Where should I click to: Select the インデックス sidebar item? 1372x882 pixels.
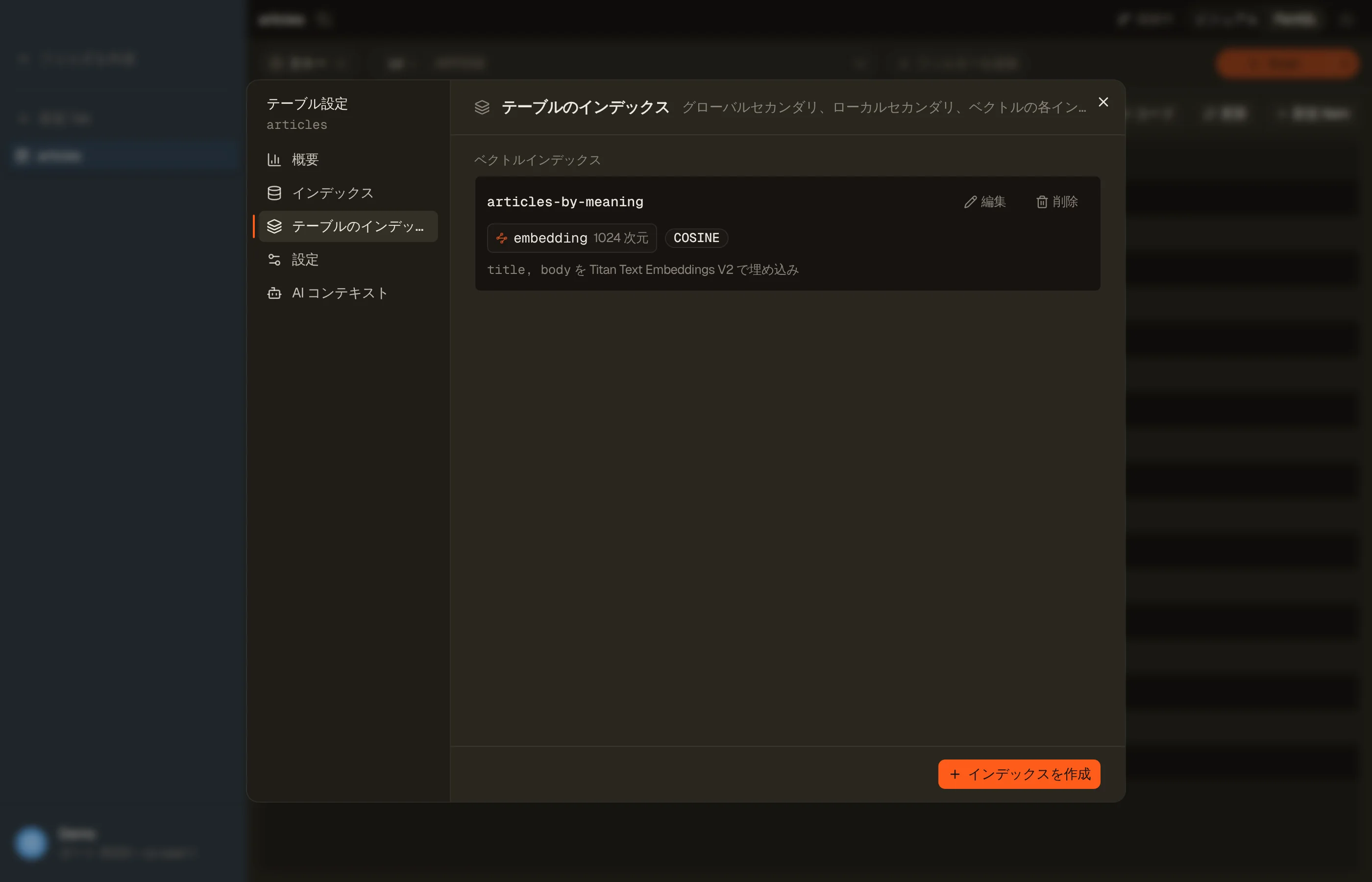coord(348,193)
